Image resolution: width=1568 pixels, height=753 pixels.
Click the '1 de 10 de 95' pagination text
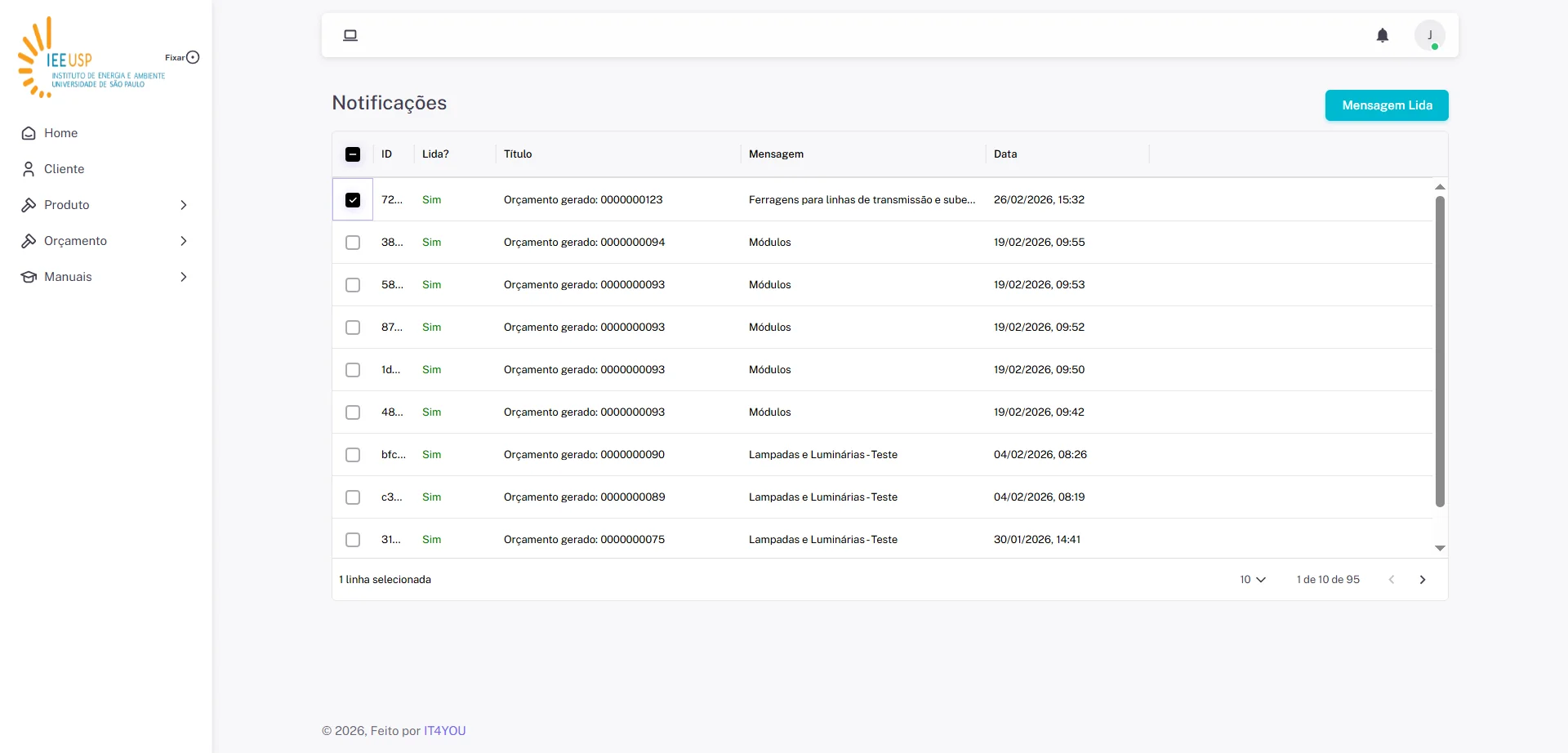coord(1328,580)
